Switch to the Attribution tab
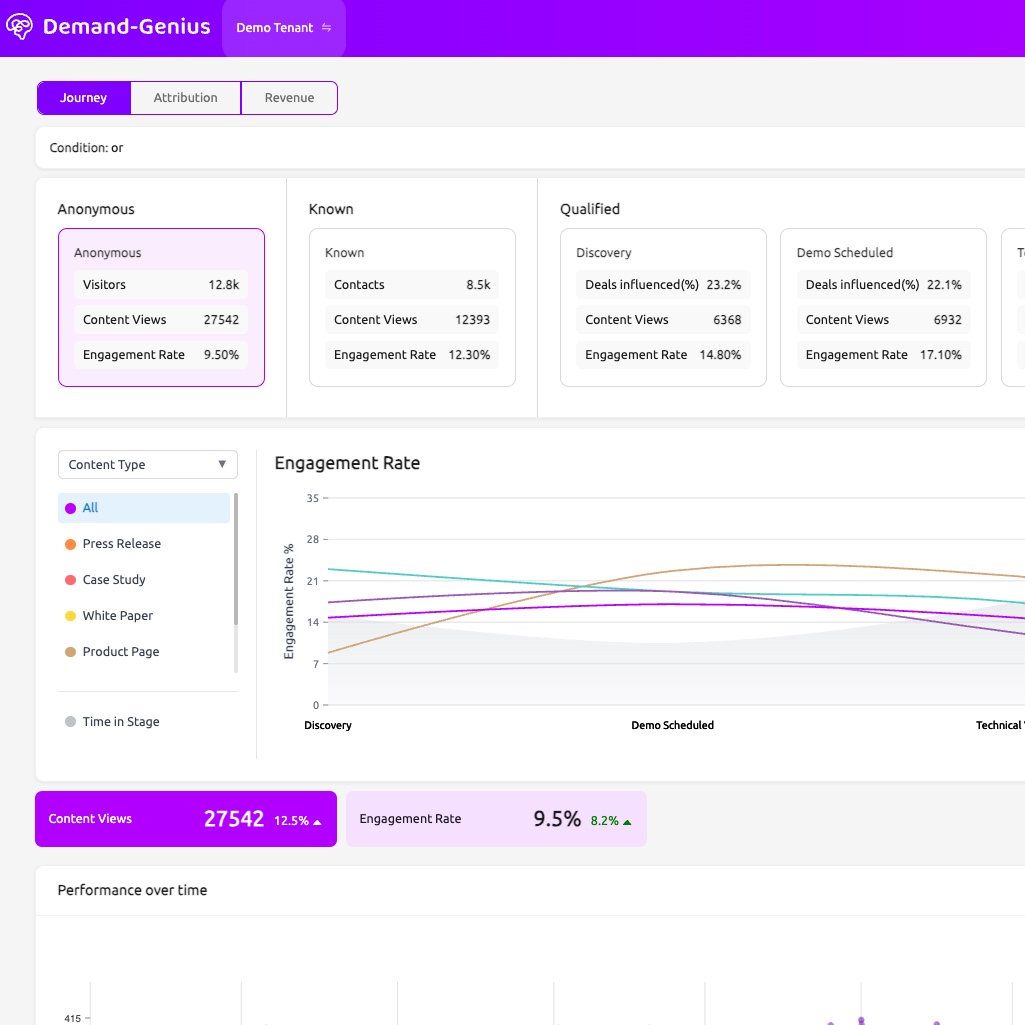This screenshot has height=1025, width=1025. [185, 98]
